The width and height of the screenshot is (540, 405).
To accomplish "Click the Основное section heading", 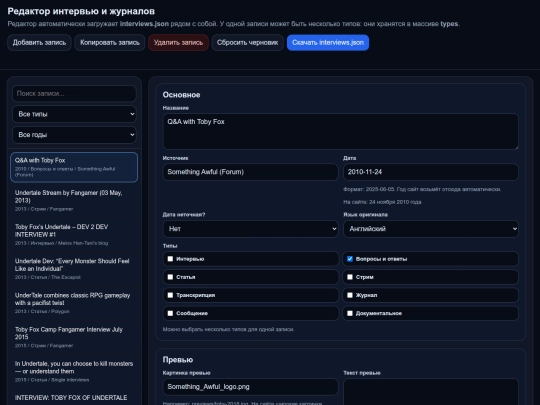I will click(181, 95).
